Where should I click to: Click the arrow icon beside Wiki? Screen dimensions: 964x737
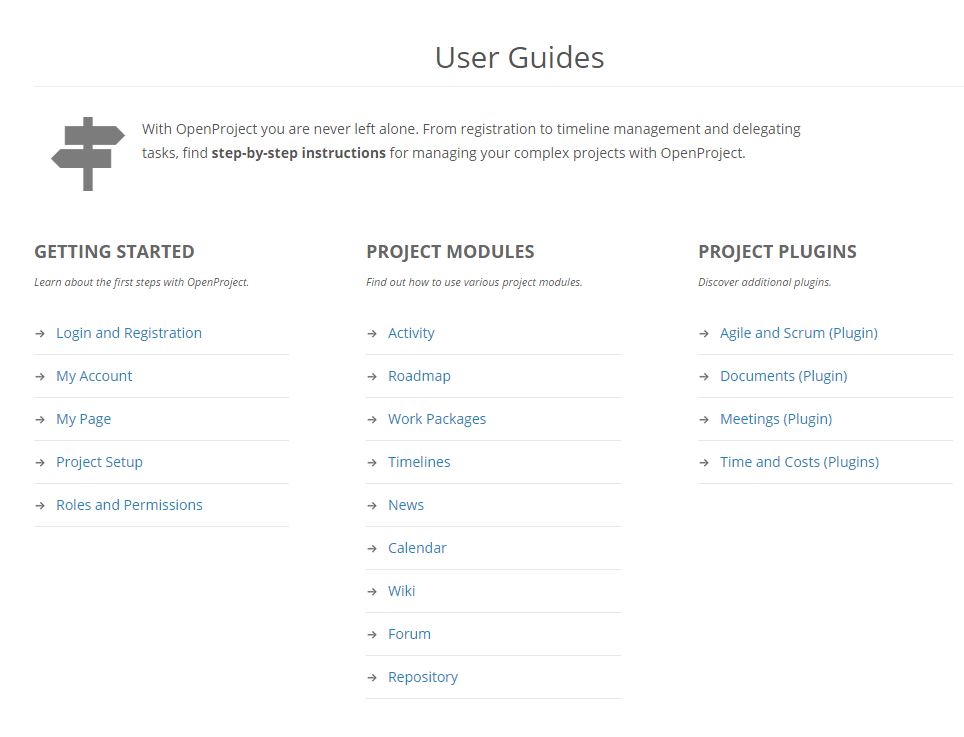point(372,590)
